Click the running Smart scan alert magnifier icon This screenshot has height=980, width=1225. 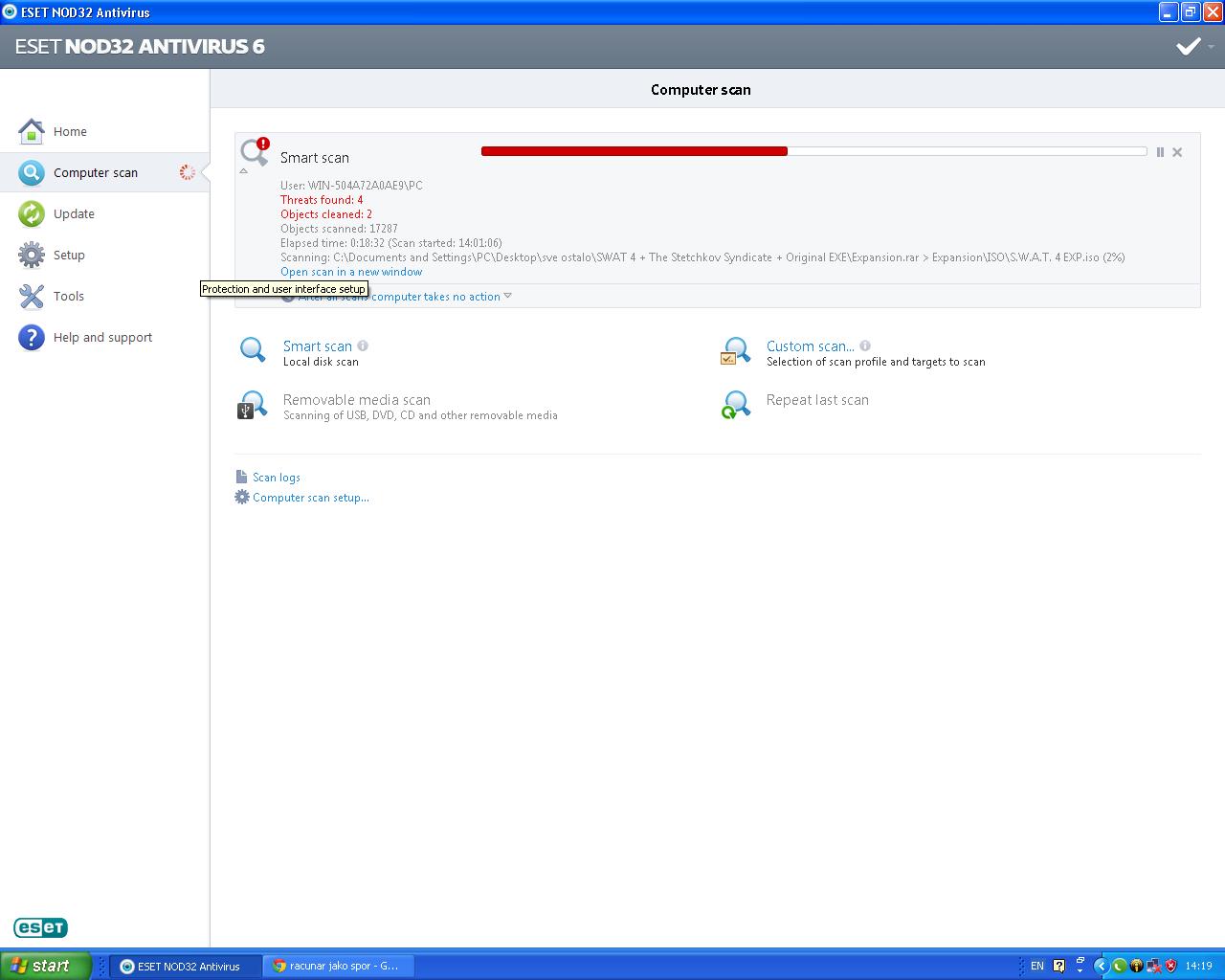pyautogui.click(x=255, y=151)
